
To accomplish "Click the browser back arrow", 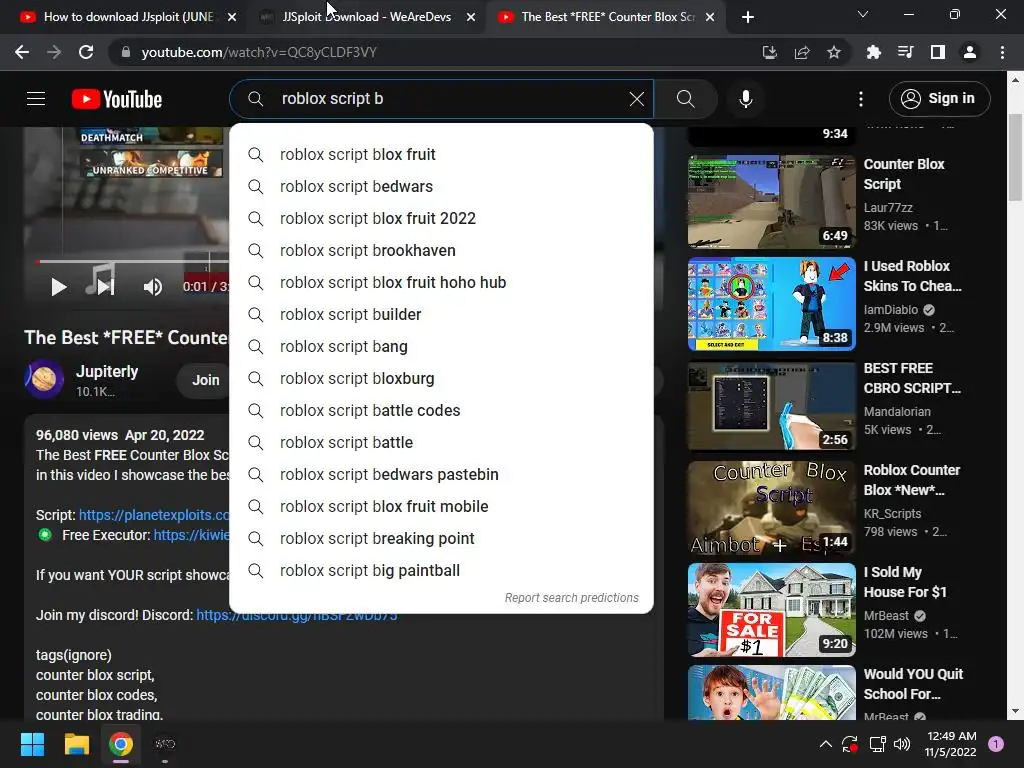I will tap(22, 52).
